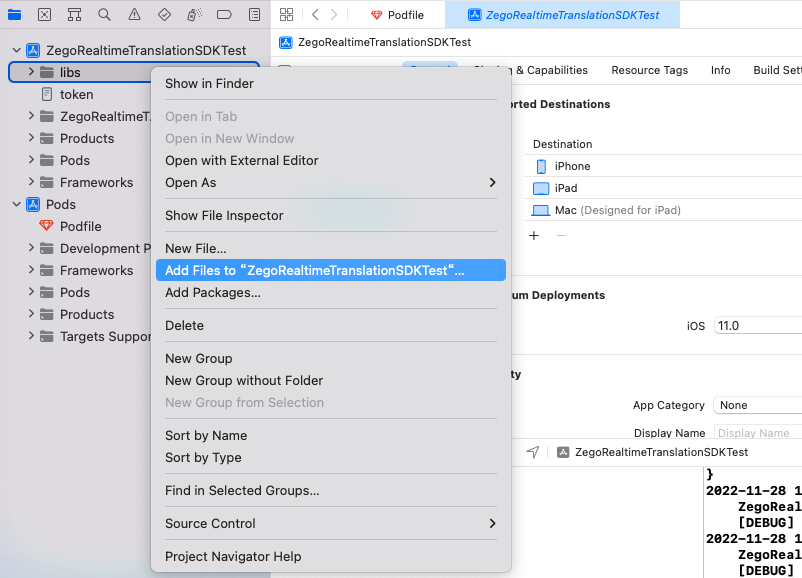
Task: Choose Add Files to ZegoRealtimeTranslationSDKTest
Action: click(330, 270)
